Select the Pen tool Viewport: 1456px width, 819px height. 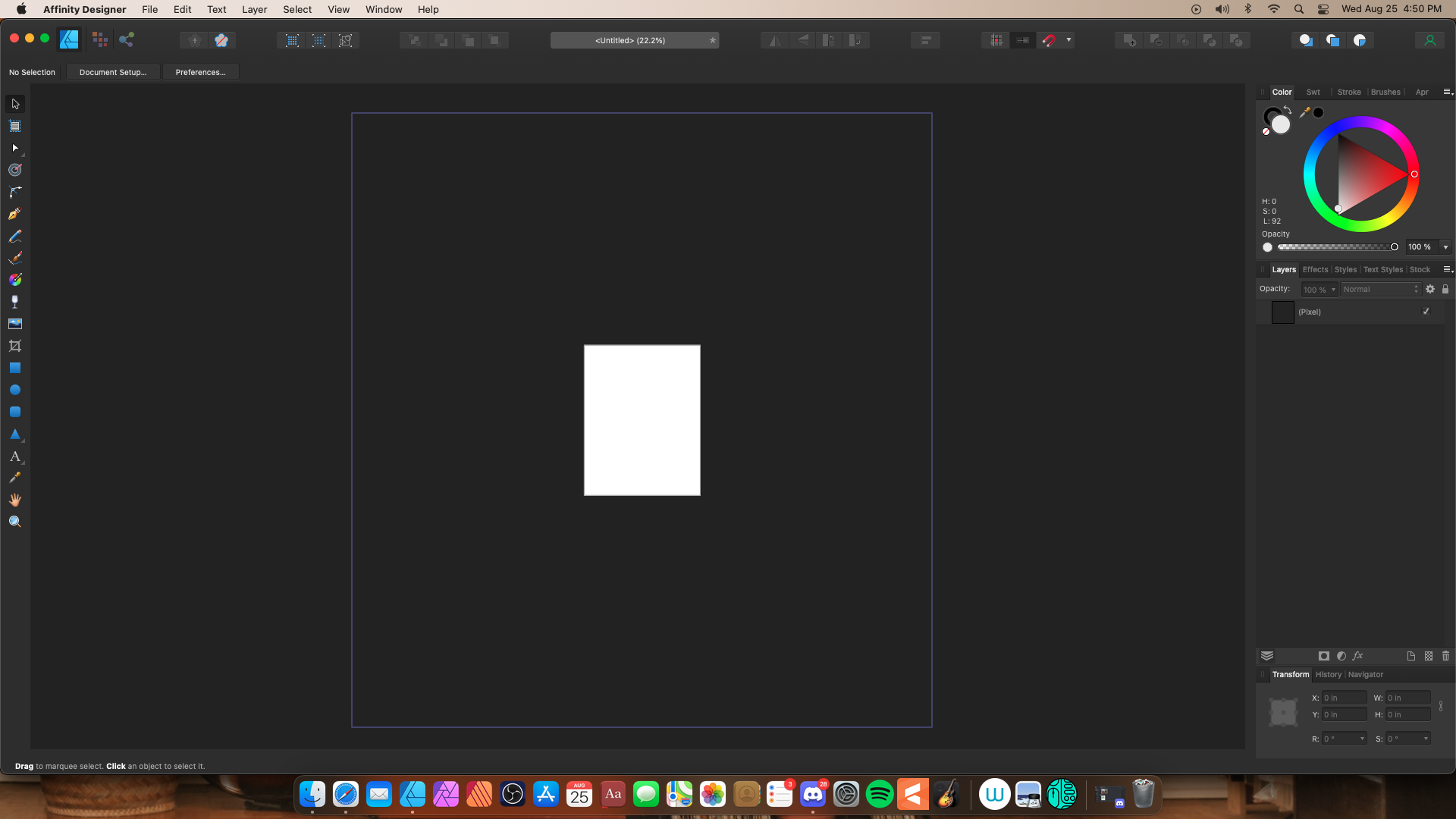pos(15,214)
